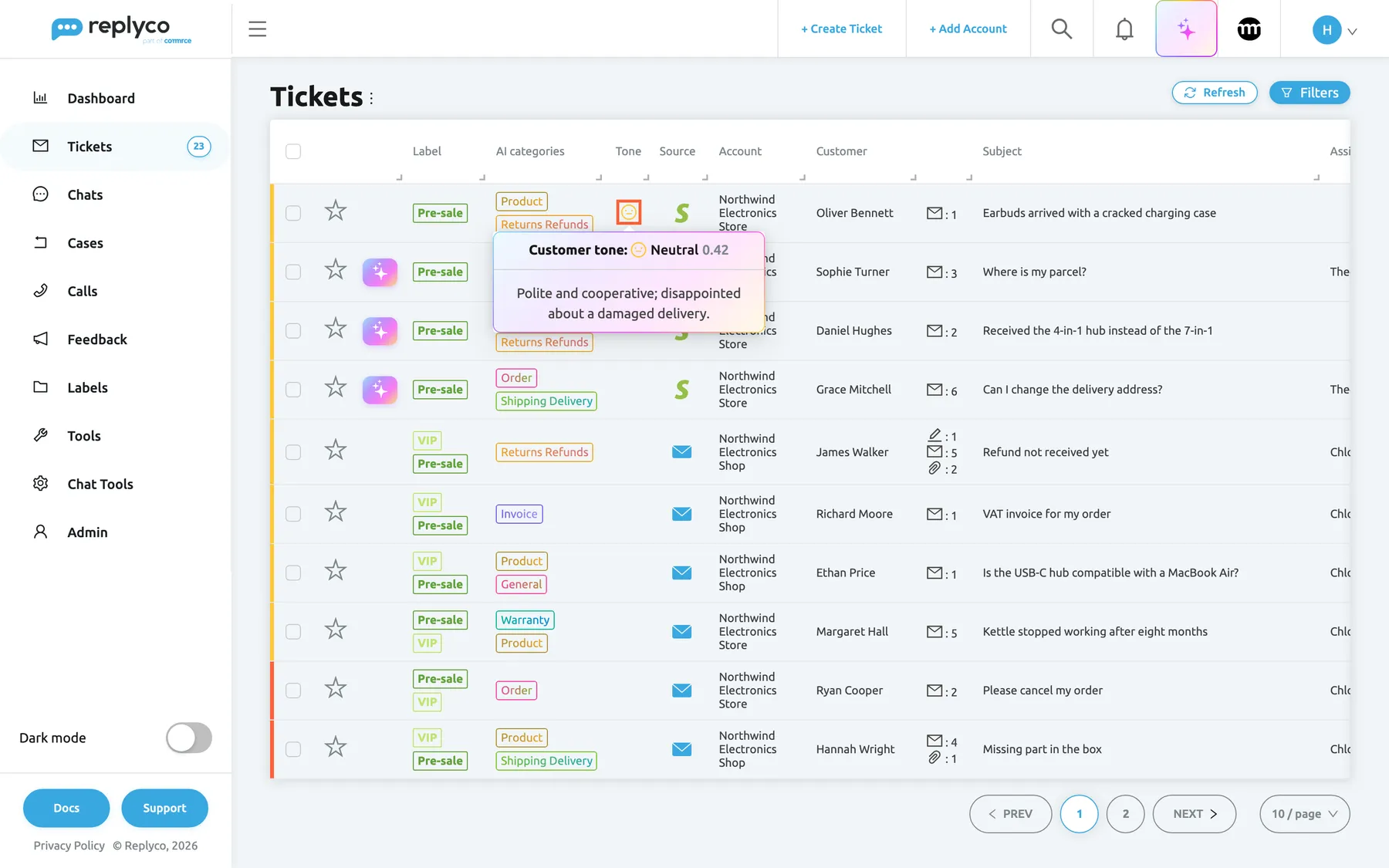Viewport: 1389px width, 868px height.
Task: Open the Cases section
Action: [x=85, y=243]
